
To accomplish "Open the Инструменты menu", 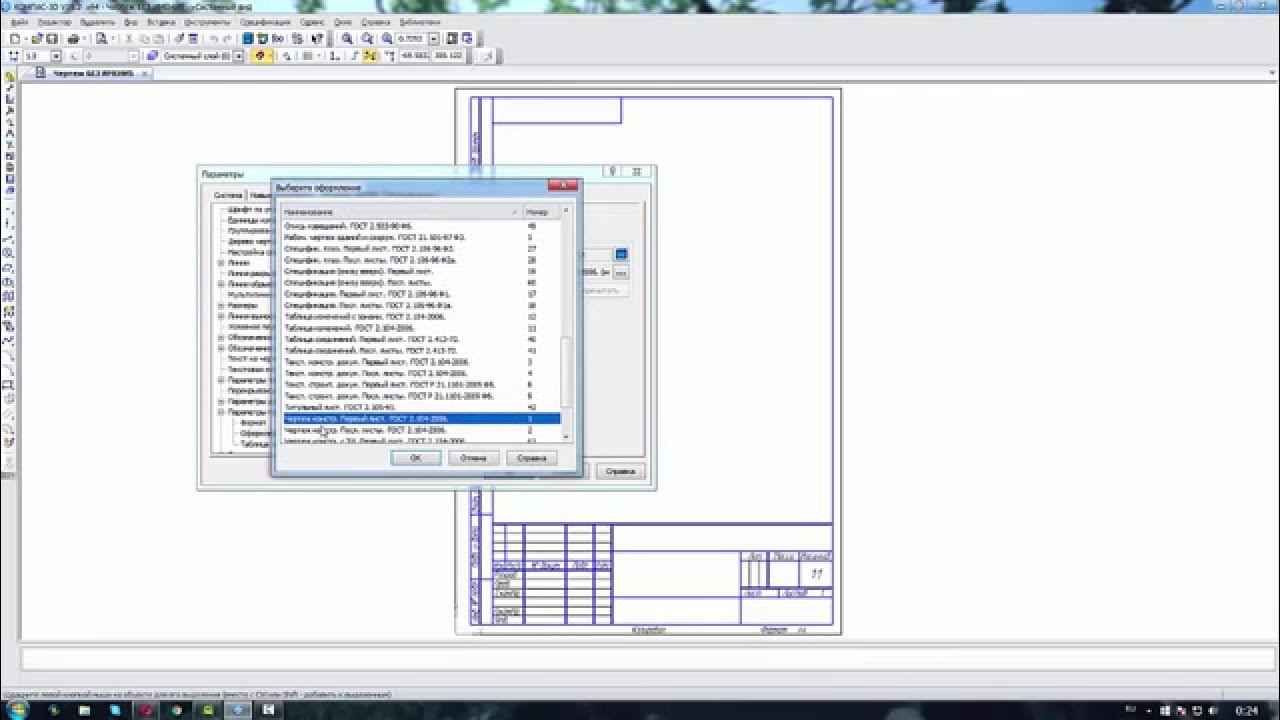I will [x=207, y=22].
